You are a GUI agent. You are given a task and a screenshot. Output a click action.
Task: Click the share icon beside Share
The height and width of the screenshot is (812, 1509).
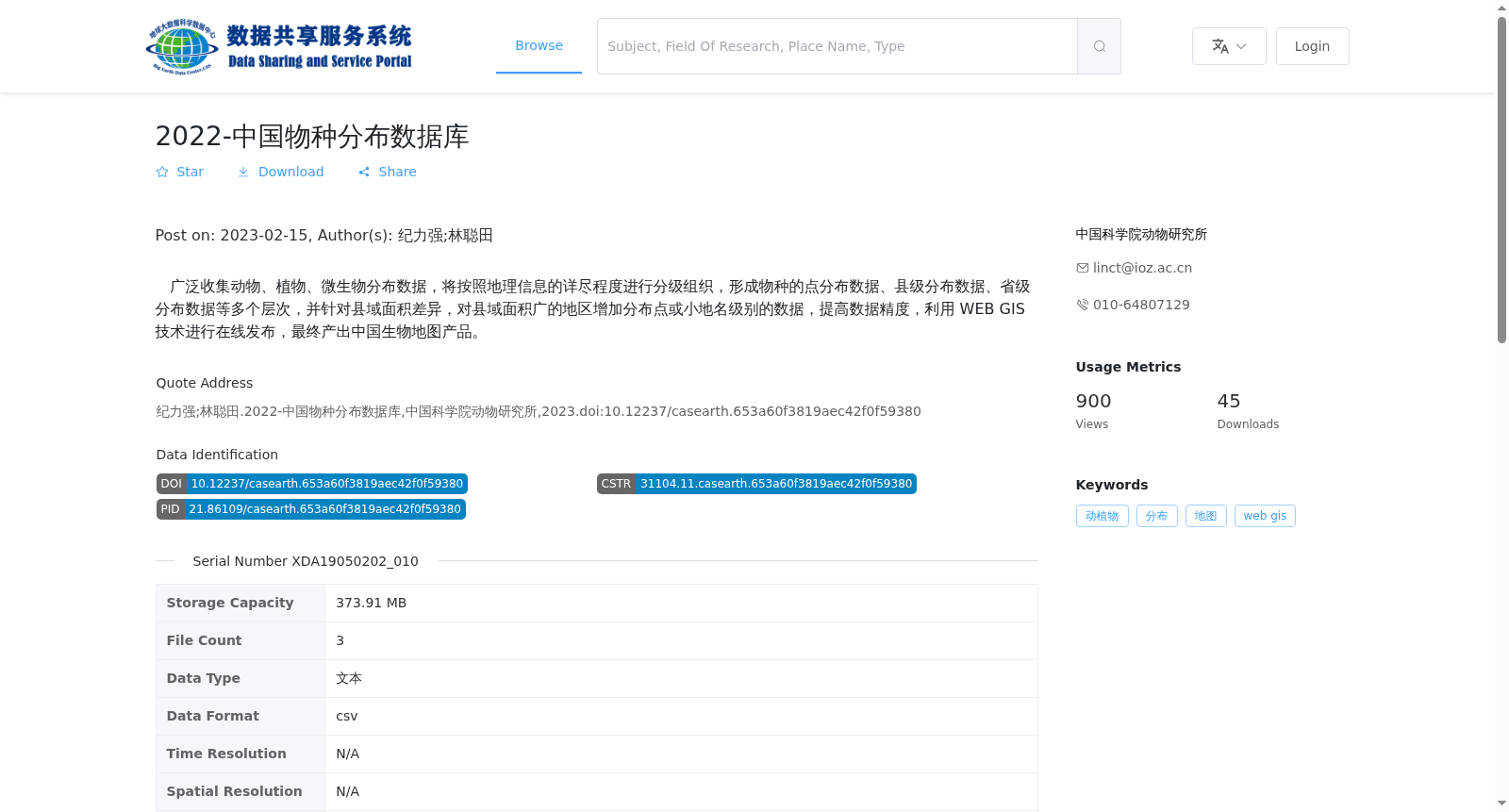point(364,172)
